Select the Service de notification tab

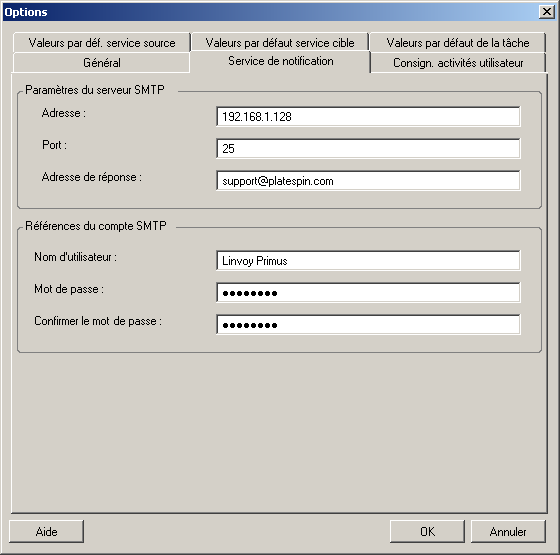pyautogui.click(x=280, y=61)
